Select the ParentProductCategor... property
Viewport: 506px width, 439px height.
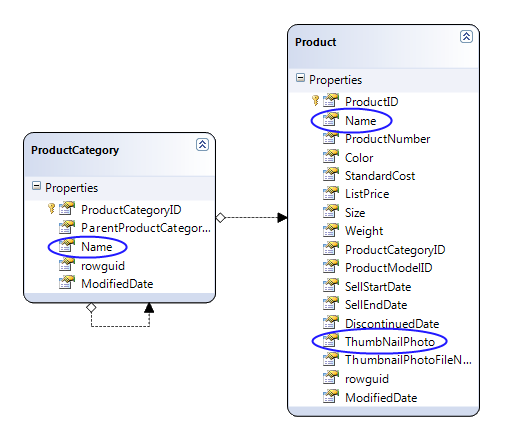pos(146,228)
